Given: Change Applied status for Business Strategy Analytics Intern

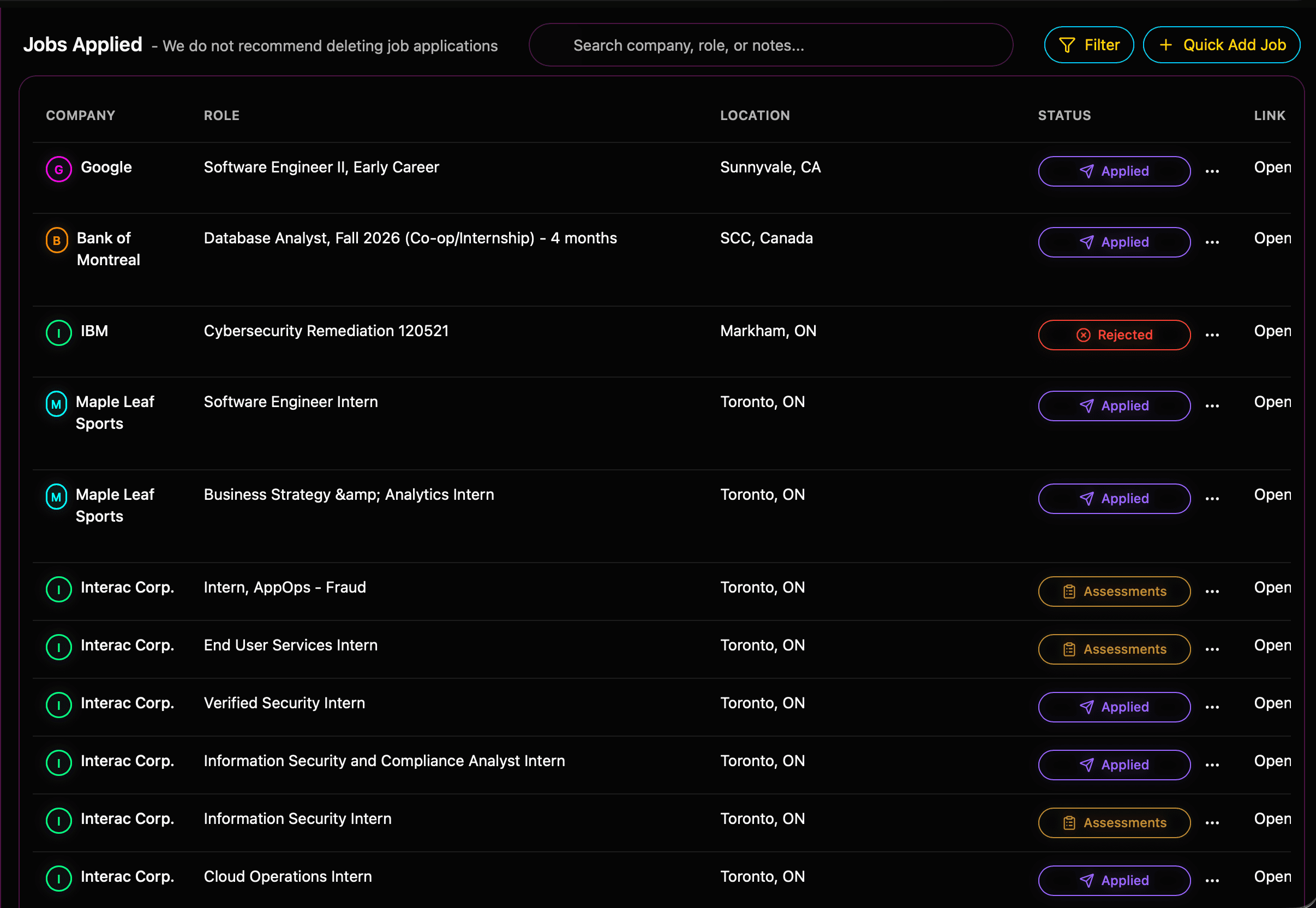Looking at the screenshot, I should 1114,499.
